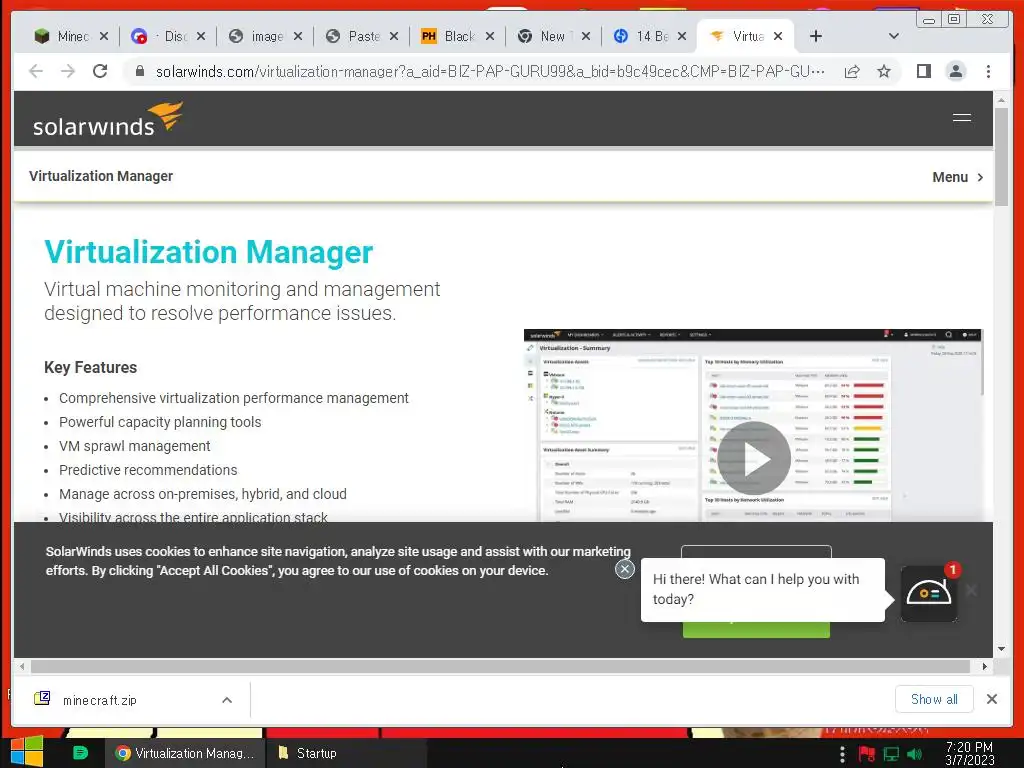Dismiss the chat greeting bubble
This screenshot has height=768, width=1024.
click(625, 569)
